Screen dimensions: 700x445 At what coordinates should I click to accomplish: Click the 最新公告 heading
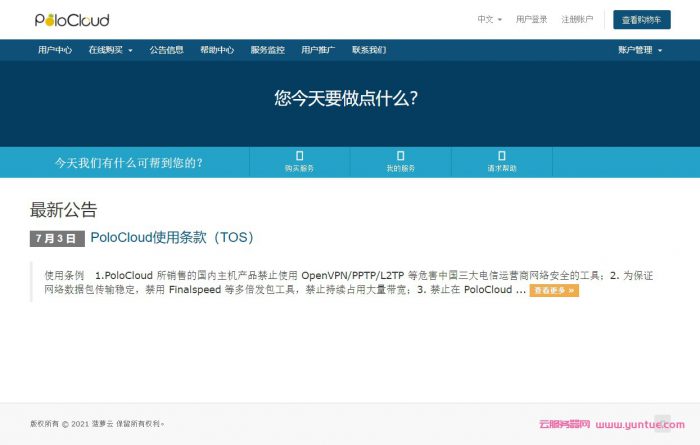pyautogui.click(x=63, y=210)
